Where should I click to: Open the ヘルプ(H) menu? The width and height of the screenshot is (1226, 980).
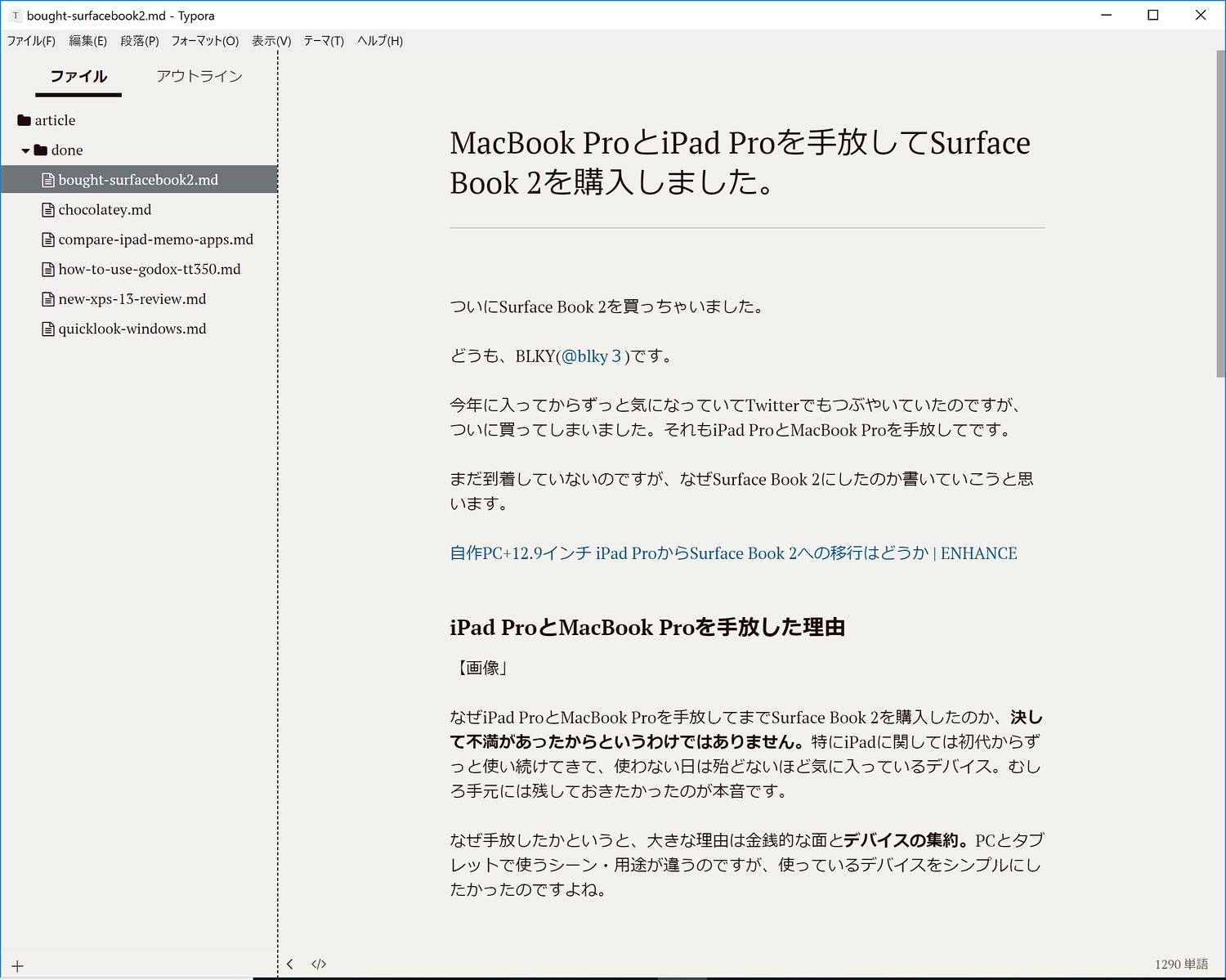[x=380, y=41]
